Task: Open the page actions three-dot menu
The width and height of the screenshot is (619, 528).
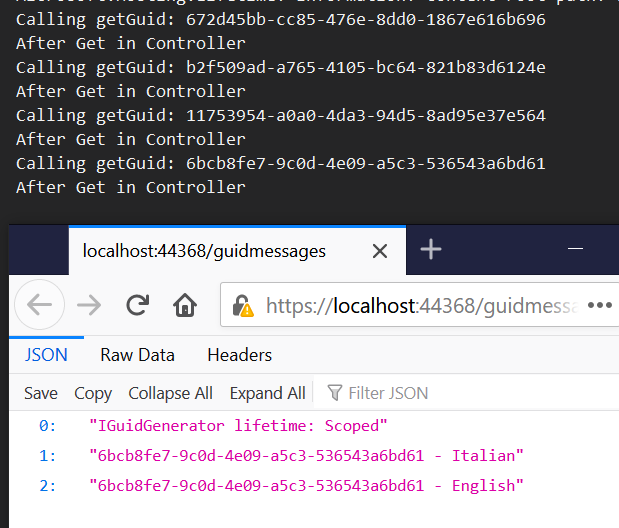Action: [600, 305]
